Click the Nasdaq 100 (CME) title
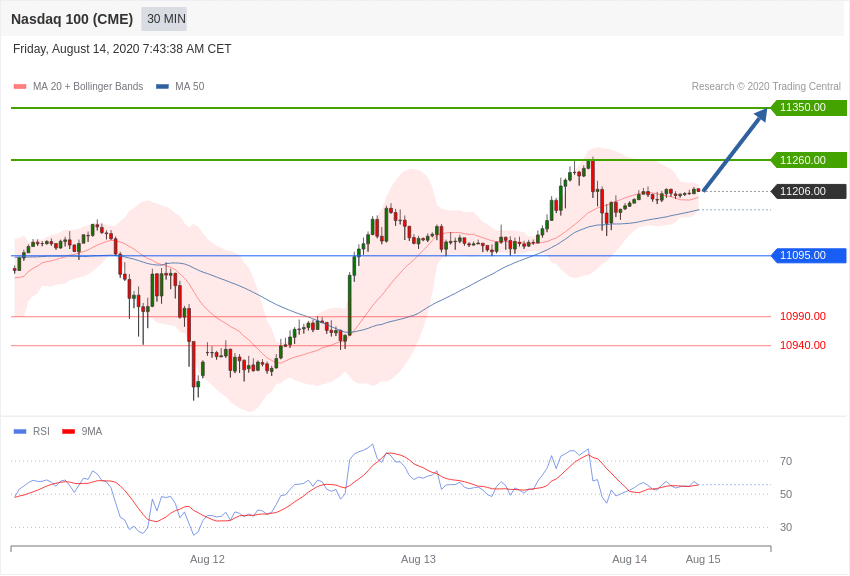Viewport: 850px width, 576px height. click(x=72, y=19)
